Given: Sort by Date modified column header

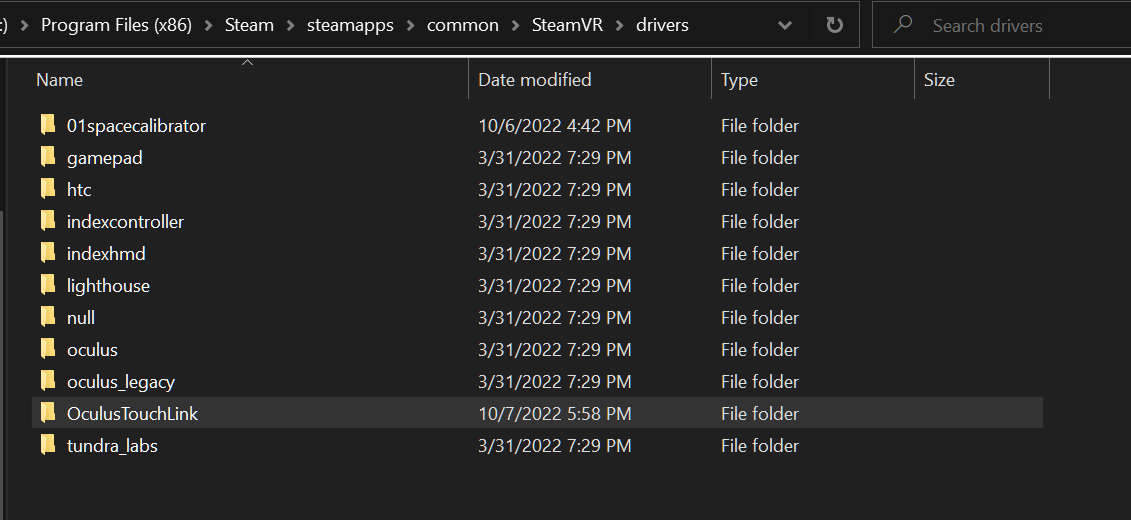Looking at the screenshot, I should tap(535, 80).
